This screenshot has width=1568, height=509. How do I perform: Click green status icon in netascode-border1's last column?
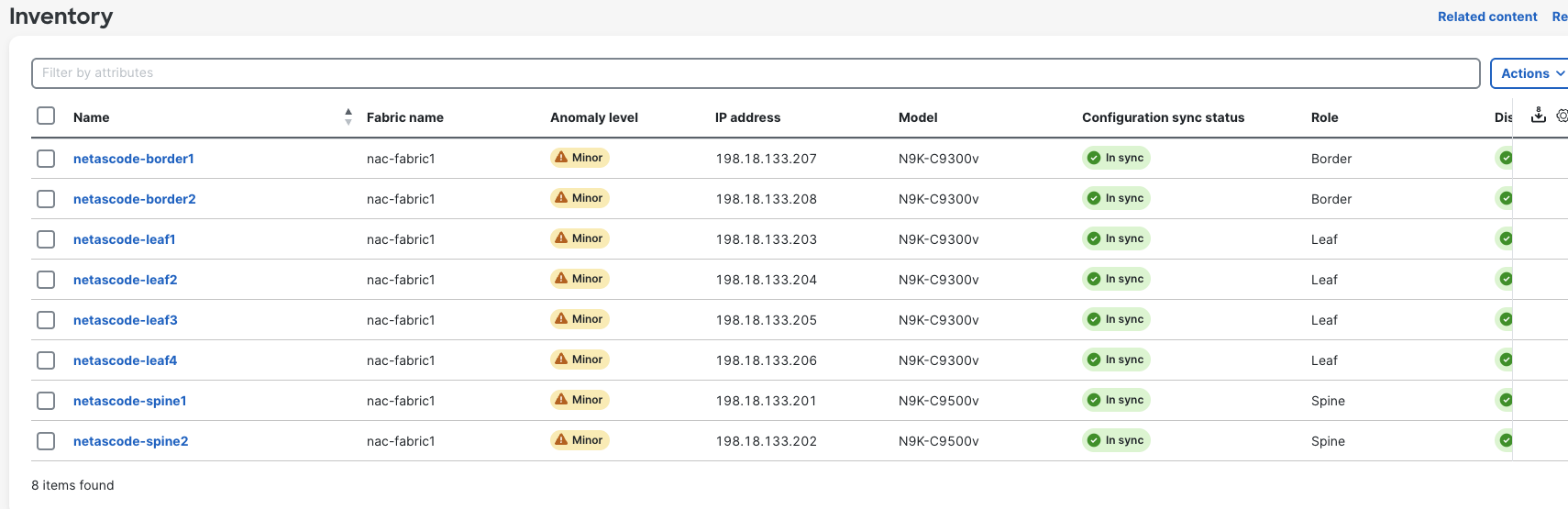(x=1506, y=158)
